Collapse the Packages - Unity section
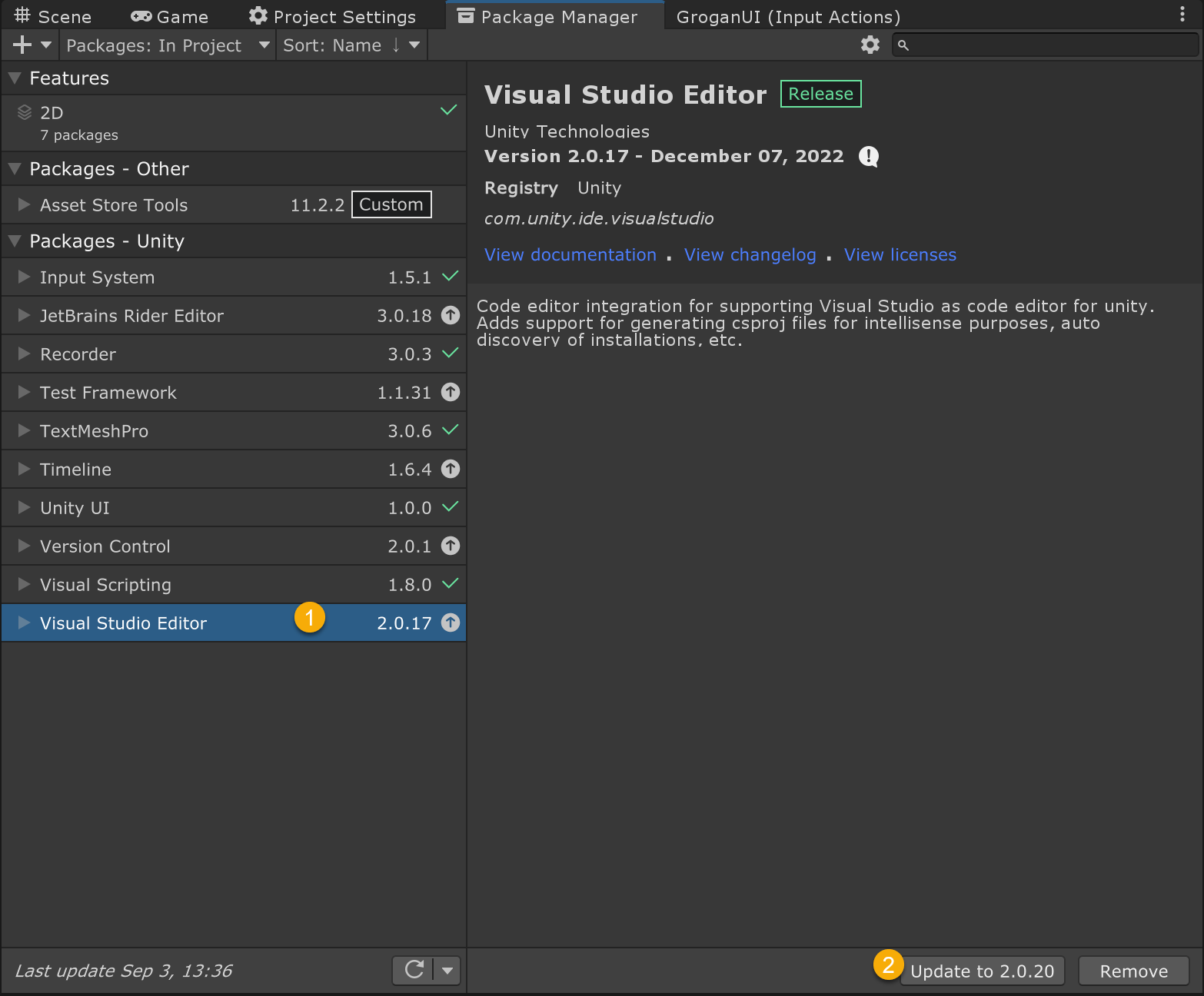The width and height of the screenshot is (1204, 996). 15,241
